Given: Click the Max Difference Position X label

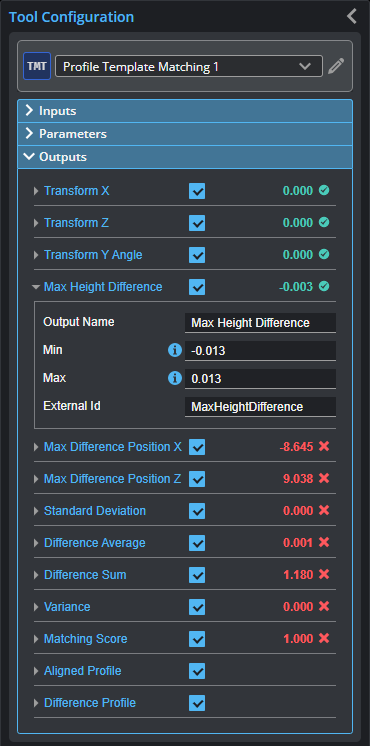Looking at the screenshot, I should point(113,447).
